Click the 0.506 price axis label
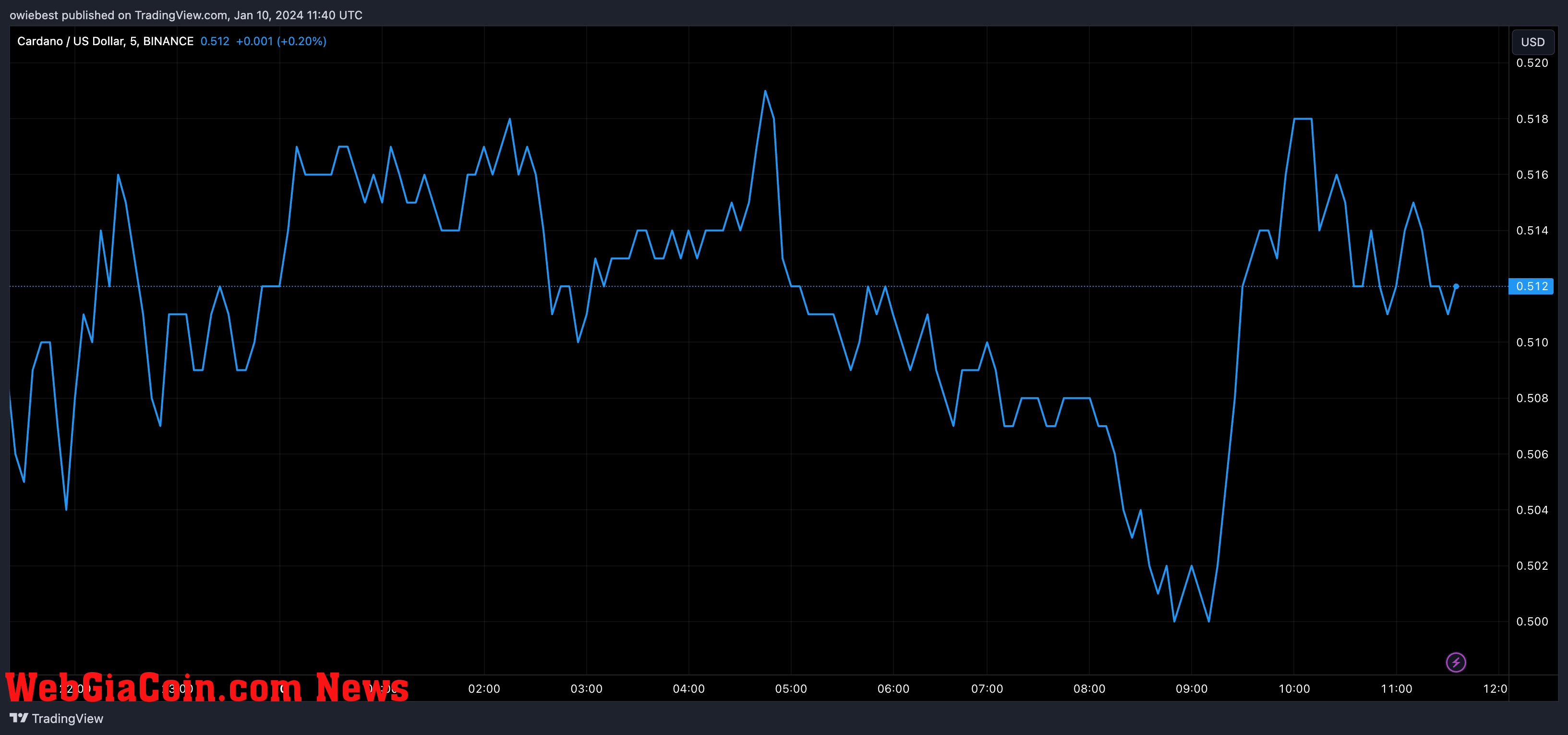Screen dimensions: 1568x735 1532,454
